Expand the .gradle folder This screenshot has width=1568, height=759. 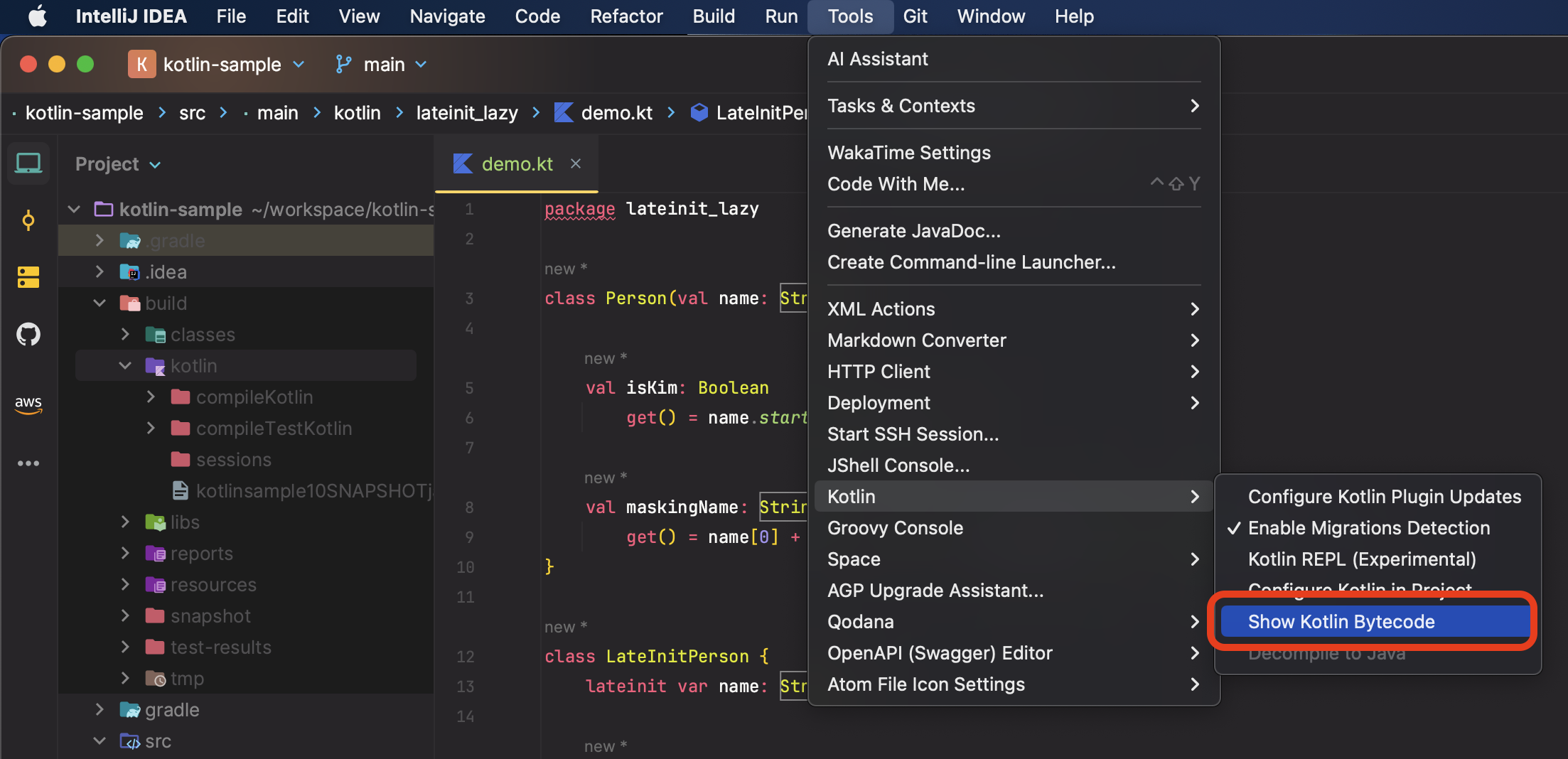tap(100, 240)
